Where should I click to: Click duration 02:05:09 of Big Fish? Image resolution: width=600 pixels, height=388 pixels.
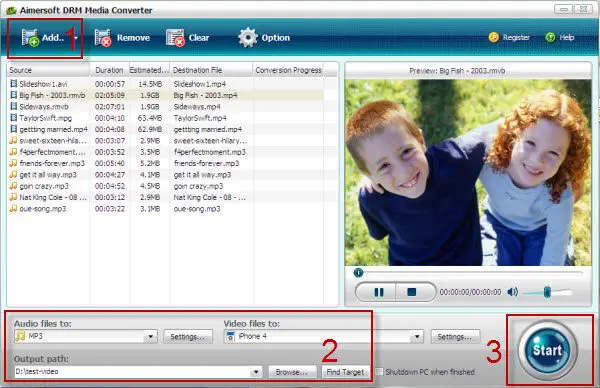pyautogui.click(x=109, y=95)
